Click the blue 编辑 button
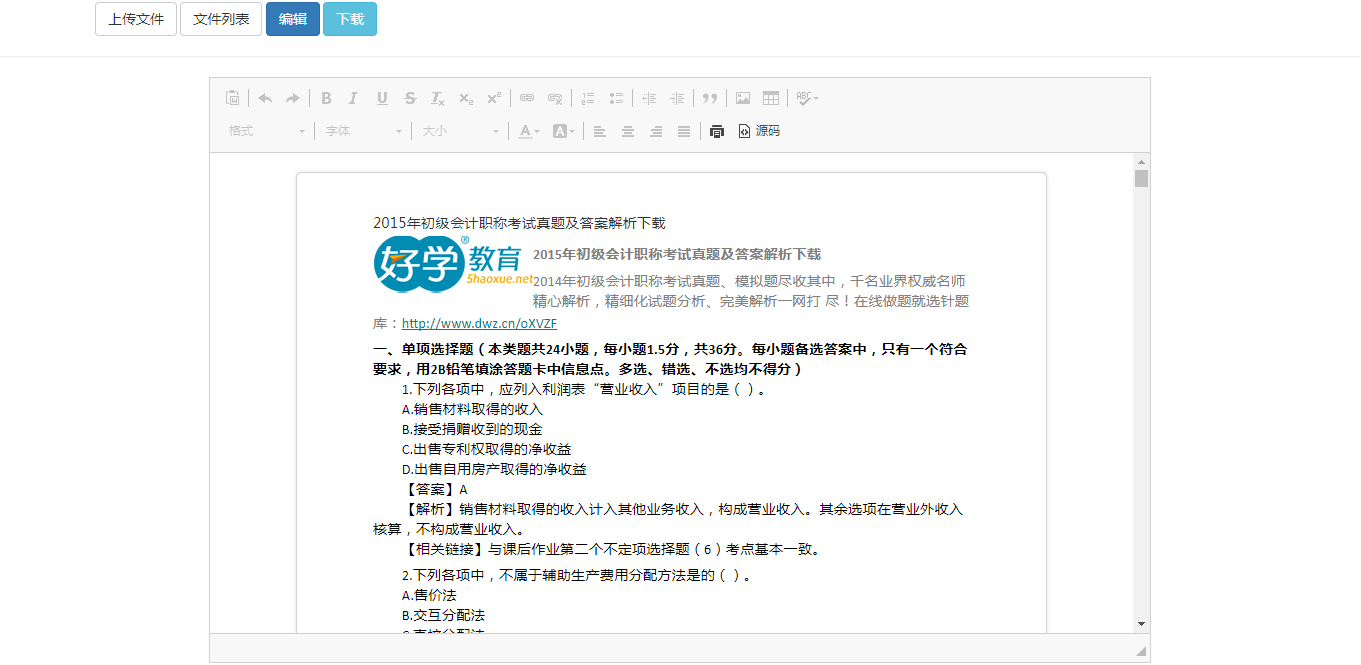Image resolution: width=1361 pixels, height=665 pixels. [x=293, y=19]
